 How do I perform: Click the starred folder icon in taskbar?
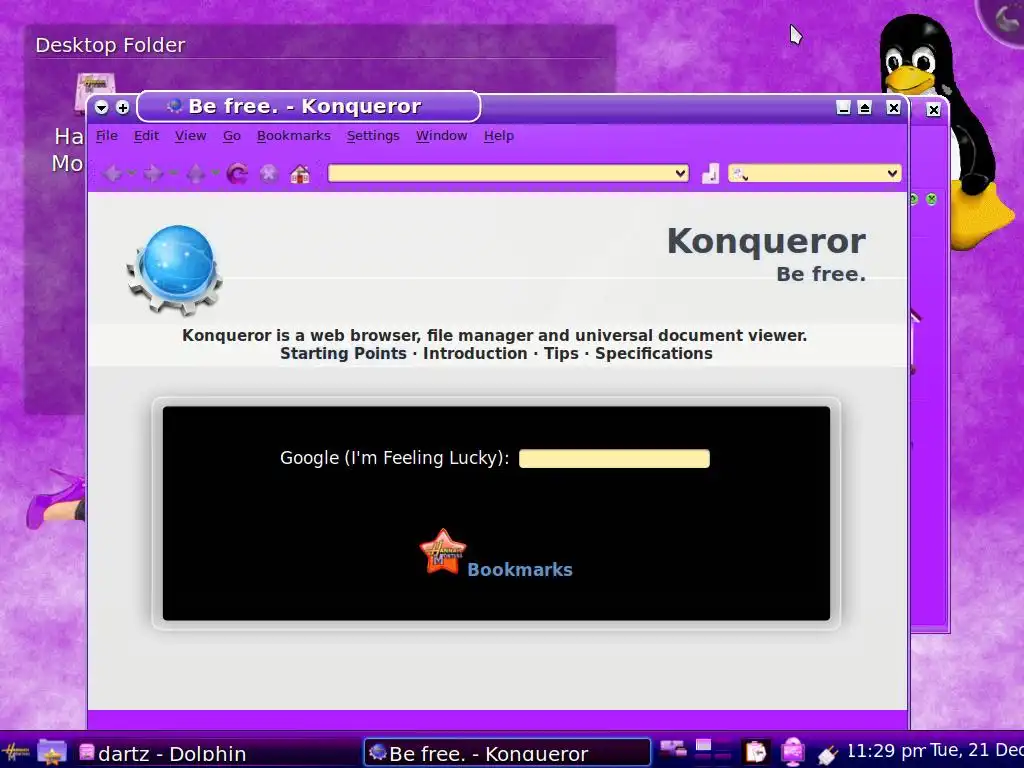pos(52,752)
